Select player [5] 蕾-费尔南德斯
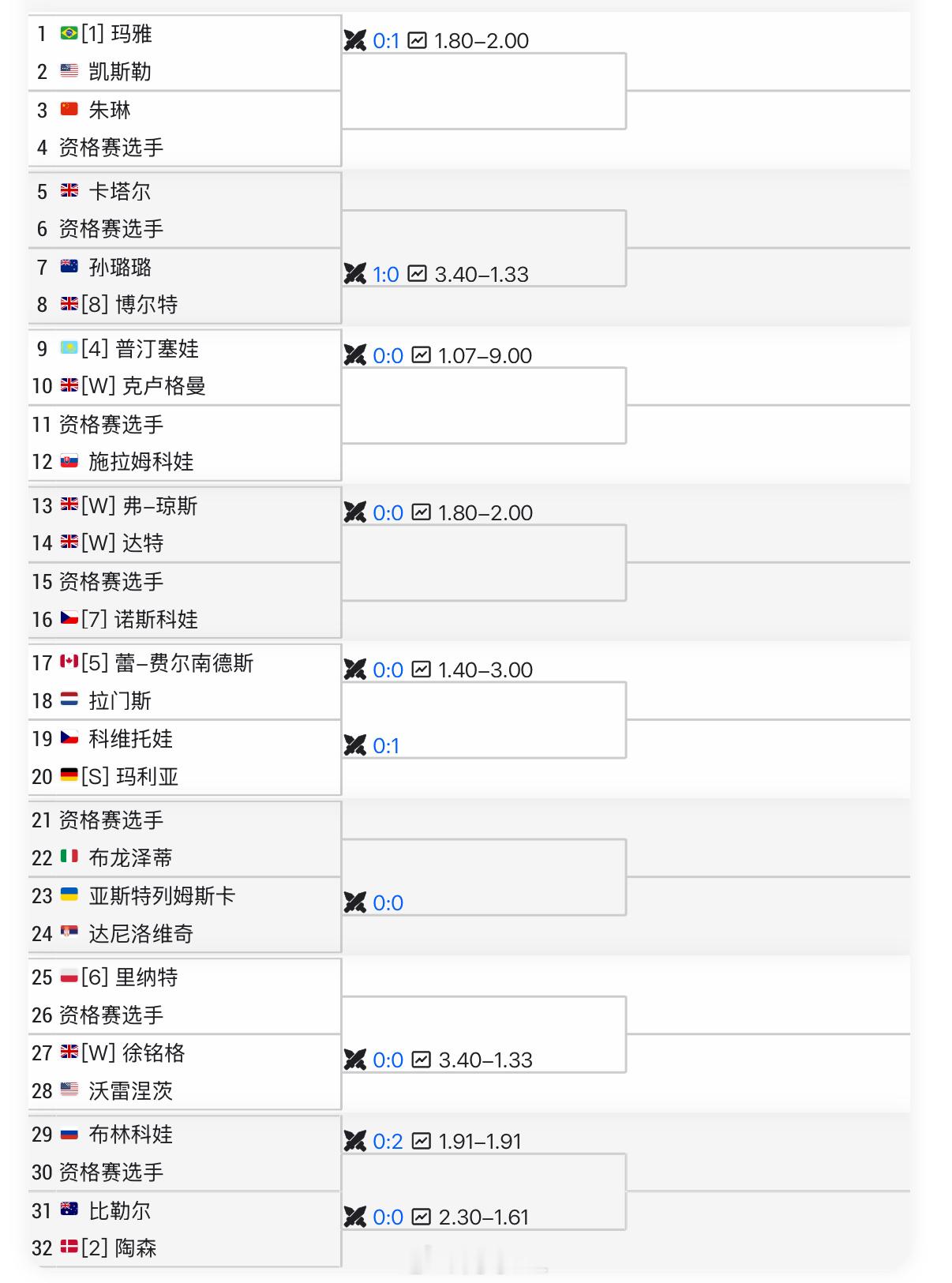 pyautogui.click(x=167, y=663)
